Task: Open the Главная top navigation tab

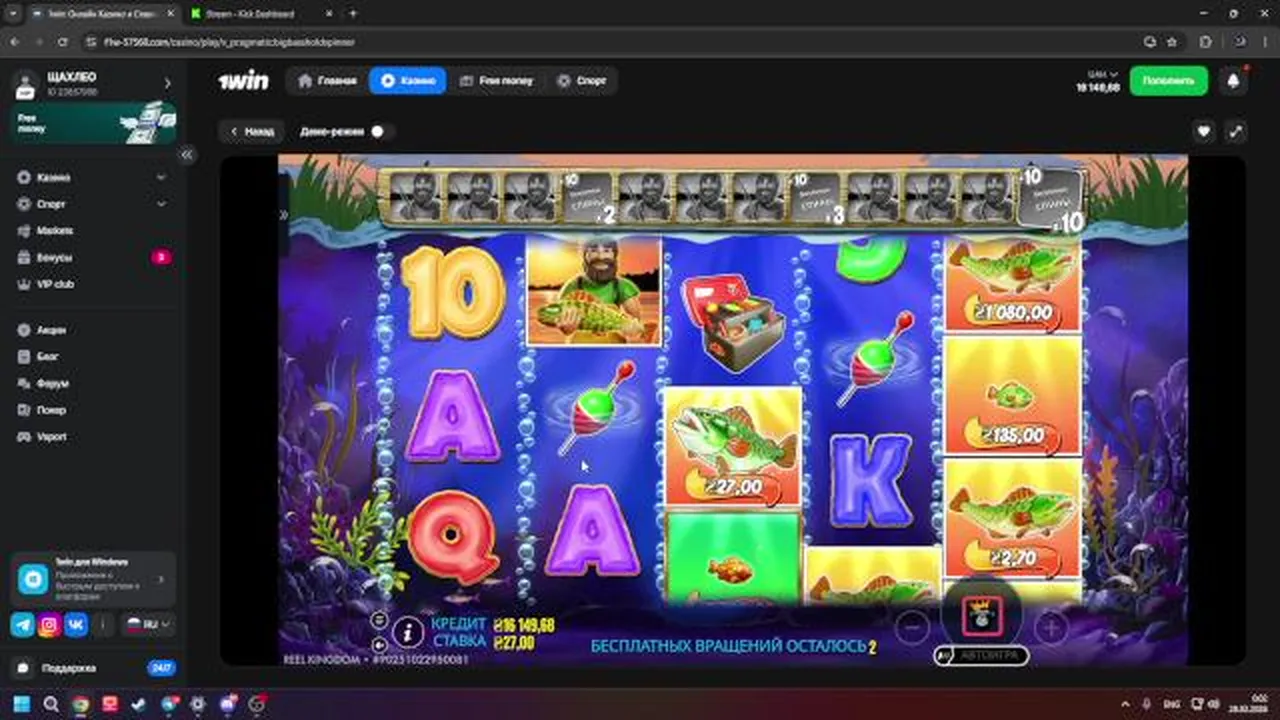Action: click(327, 81)
